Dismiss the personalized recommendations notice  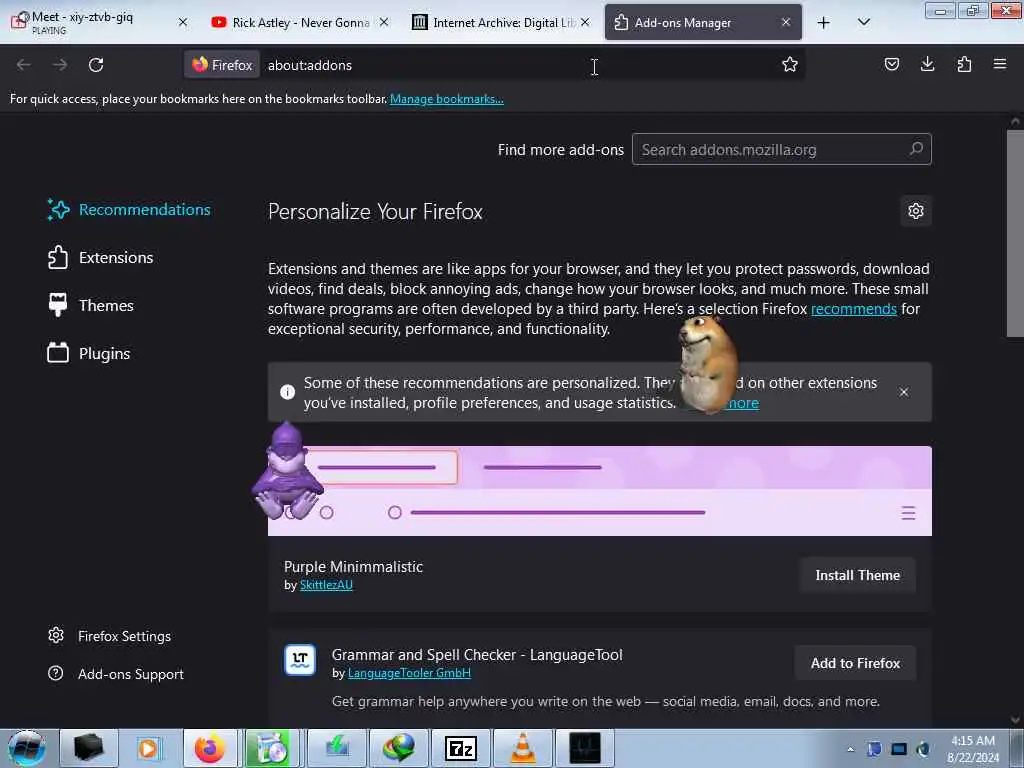tap(904, 392)
